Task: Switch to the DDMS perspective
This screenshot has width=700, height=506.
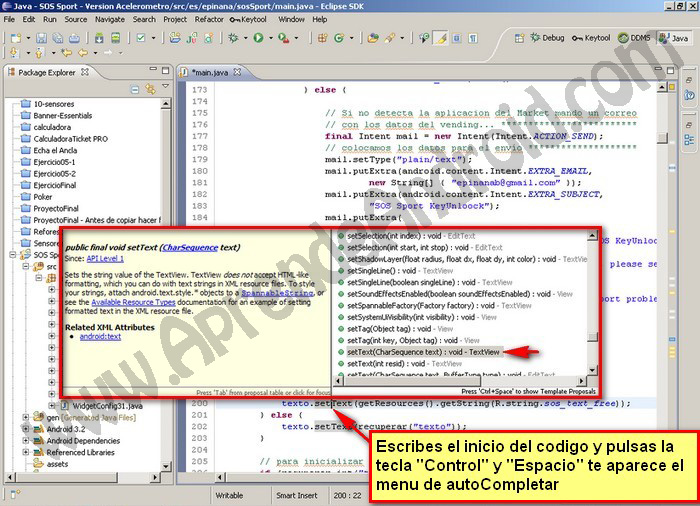Action: click(x=634, y=38)
